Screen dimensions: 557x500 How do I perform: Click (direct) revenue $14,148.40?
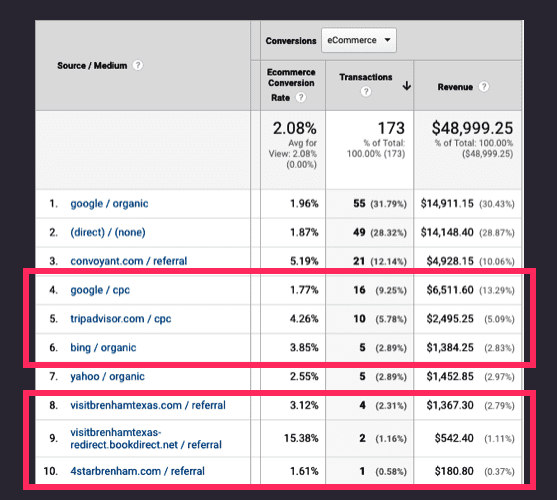tap(447, 232)
